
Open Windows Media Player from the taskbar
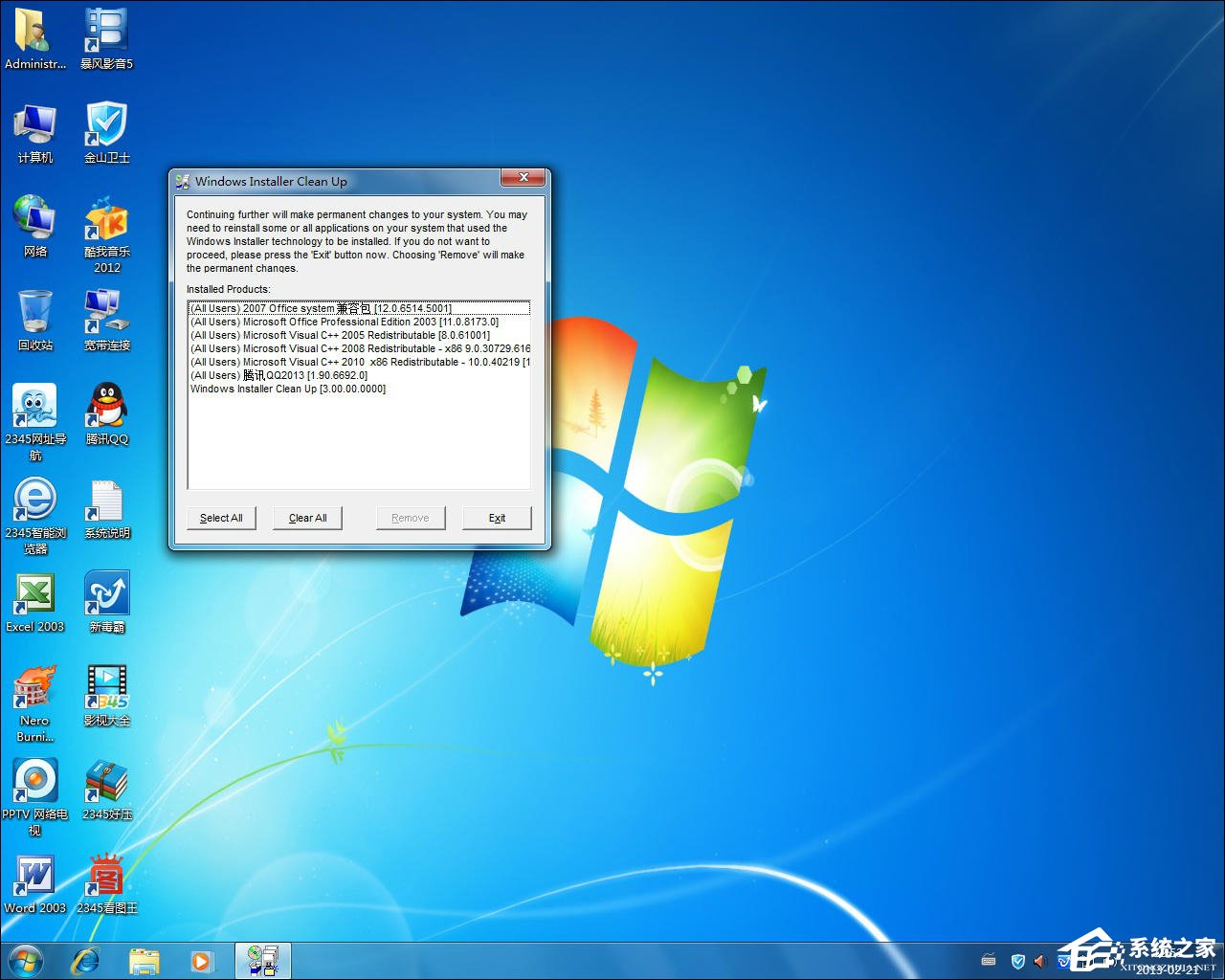point(202,960)
